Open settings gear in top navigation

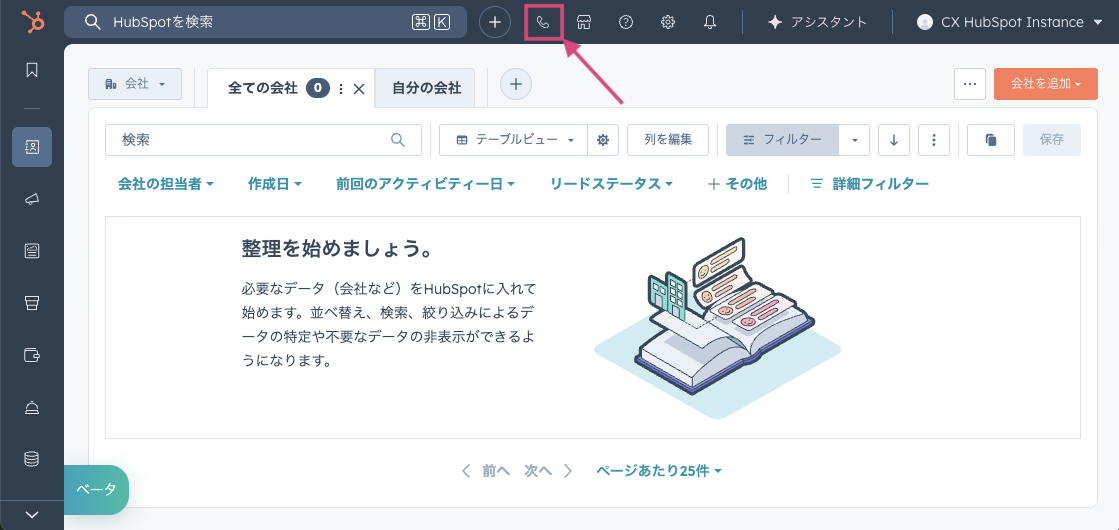click(668, 22)
